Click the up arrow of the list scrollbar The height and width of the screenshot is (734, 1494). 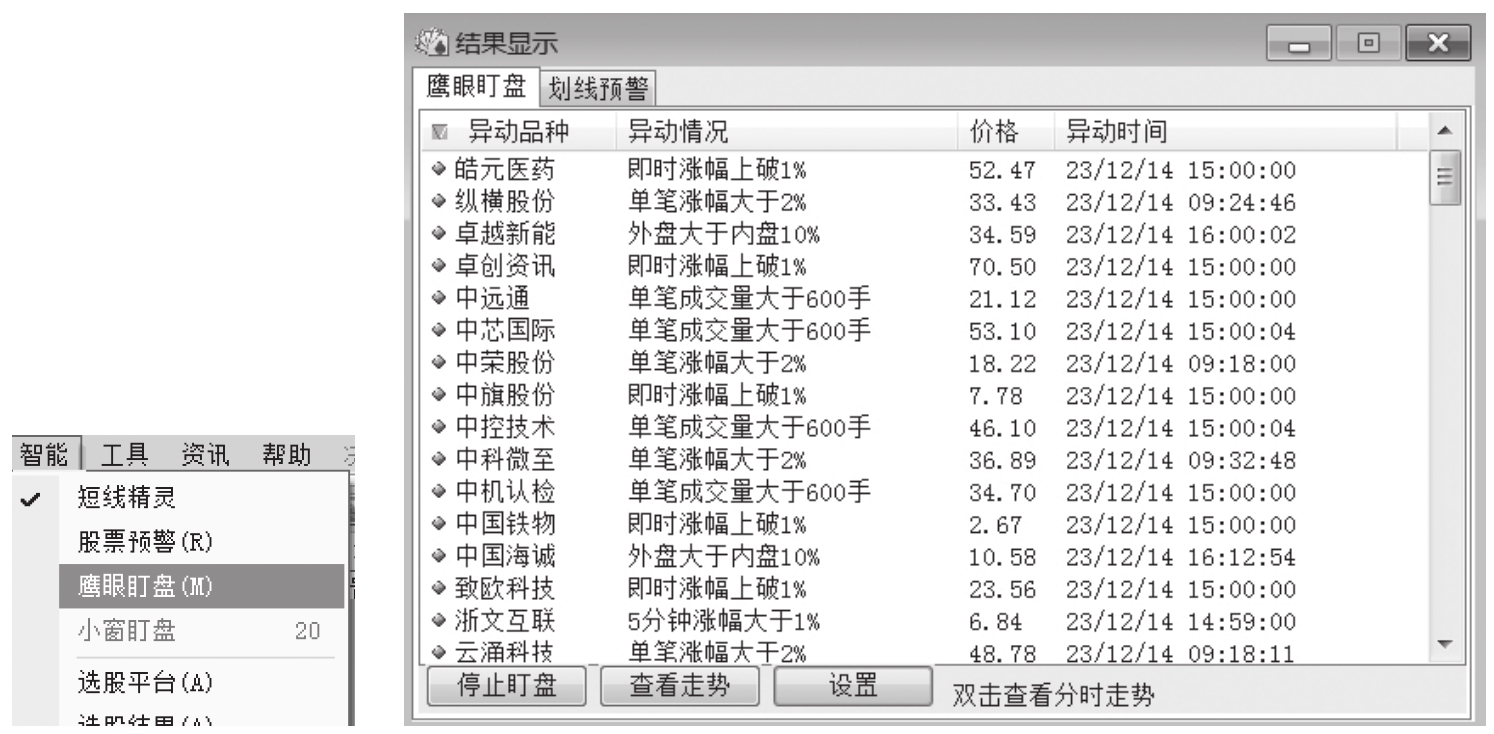point(1446,130)
